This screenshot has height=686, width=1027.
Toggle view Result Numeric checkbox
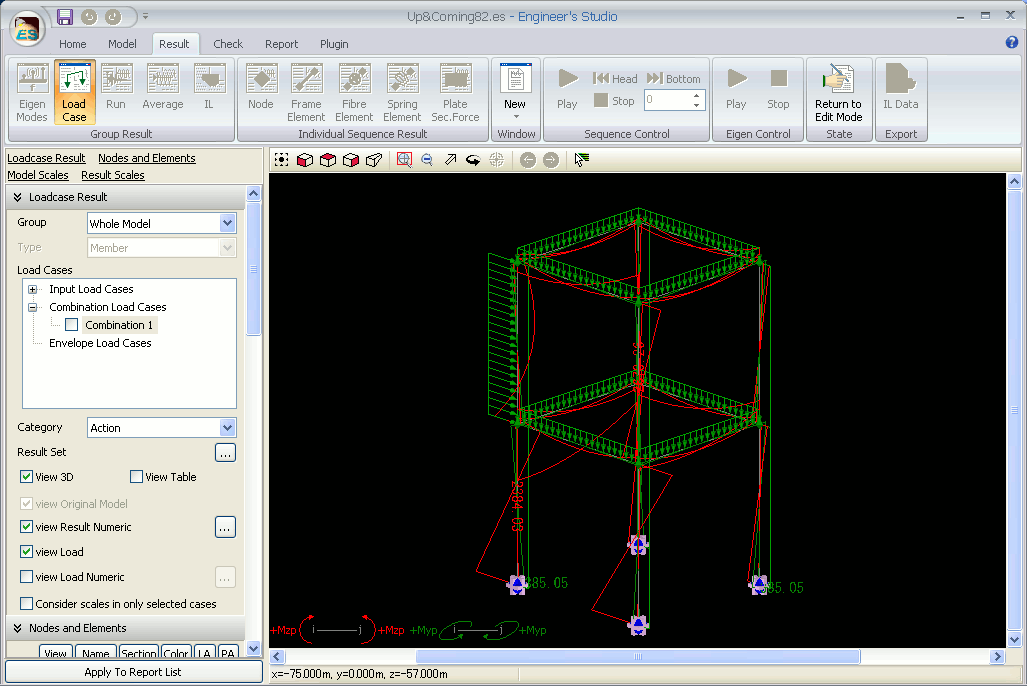[26, 527]
